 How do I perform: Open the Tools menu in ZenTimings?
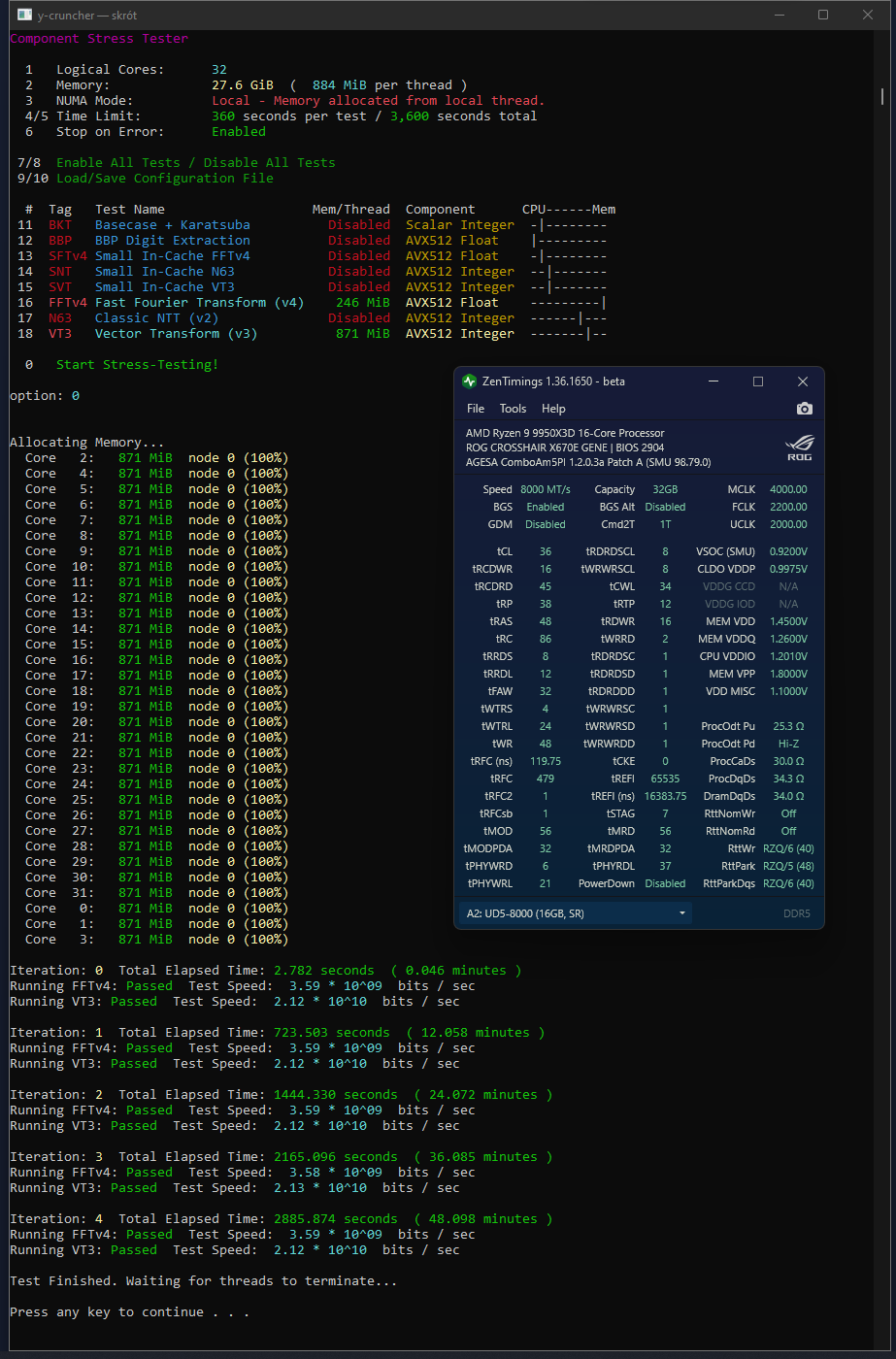tap(513, 409)
